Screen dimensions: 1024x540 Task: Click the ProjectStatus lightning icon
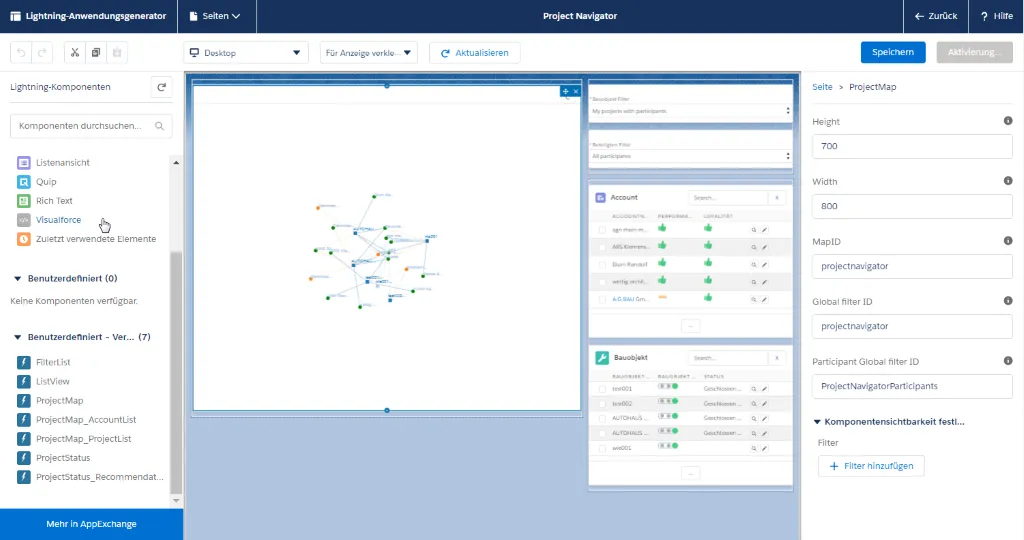[x=24, y=458]
